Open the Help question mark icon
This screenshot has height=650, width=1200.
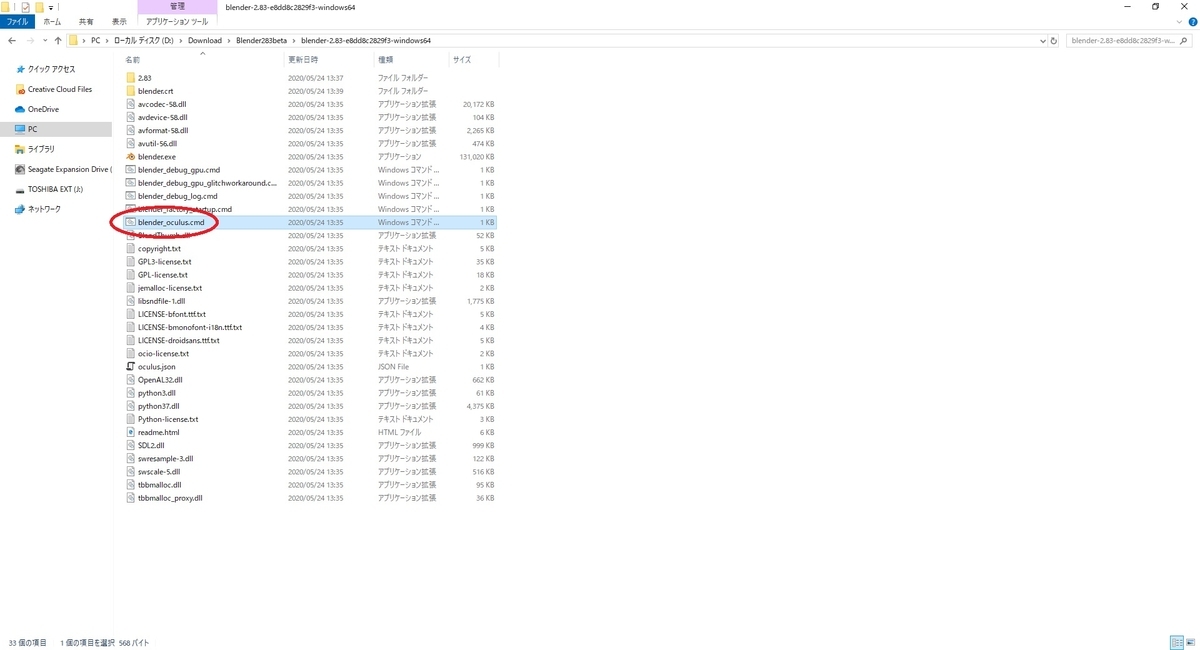1192,20
